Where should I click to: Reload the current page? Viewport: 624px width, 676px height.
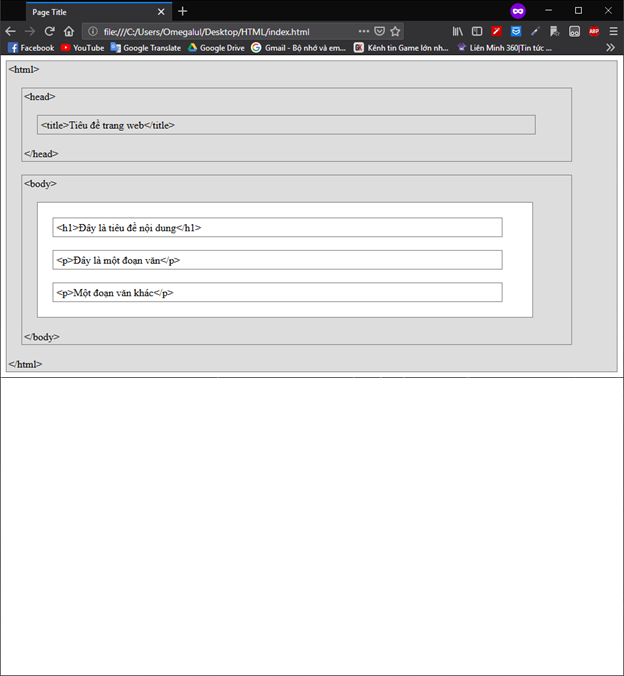49,31
